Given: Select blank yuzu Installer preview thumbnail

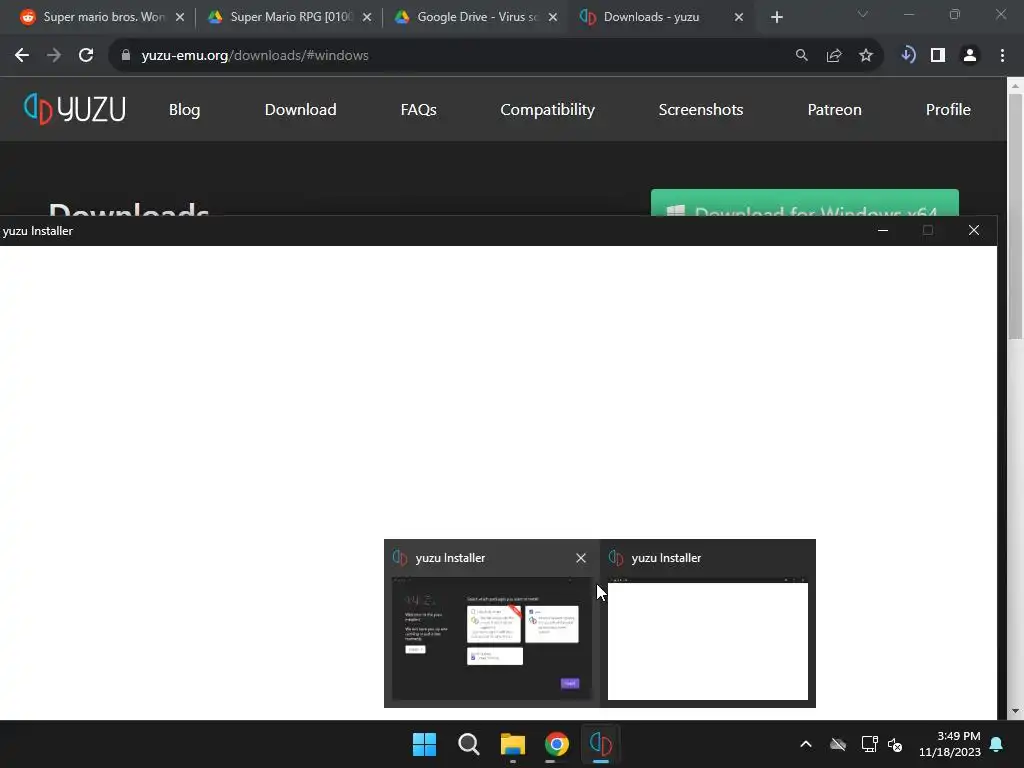Looking at the screenshot, I should click(x=708, y=640).
